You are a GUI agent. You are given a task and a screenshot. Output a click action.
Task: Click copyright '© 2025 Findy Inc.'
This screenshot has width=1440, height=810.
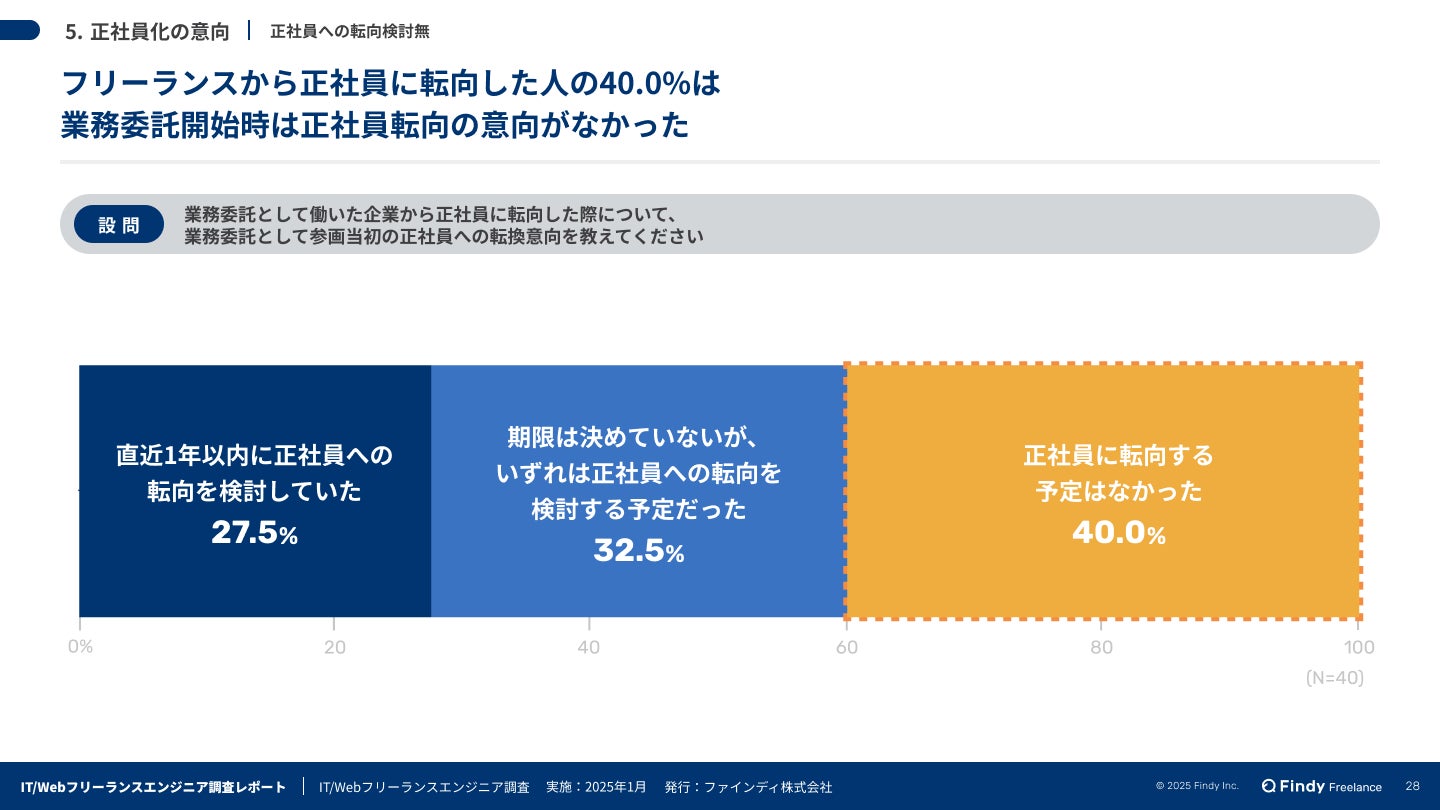pos(1197,786)
